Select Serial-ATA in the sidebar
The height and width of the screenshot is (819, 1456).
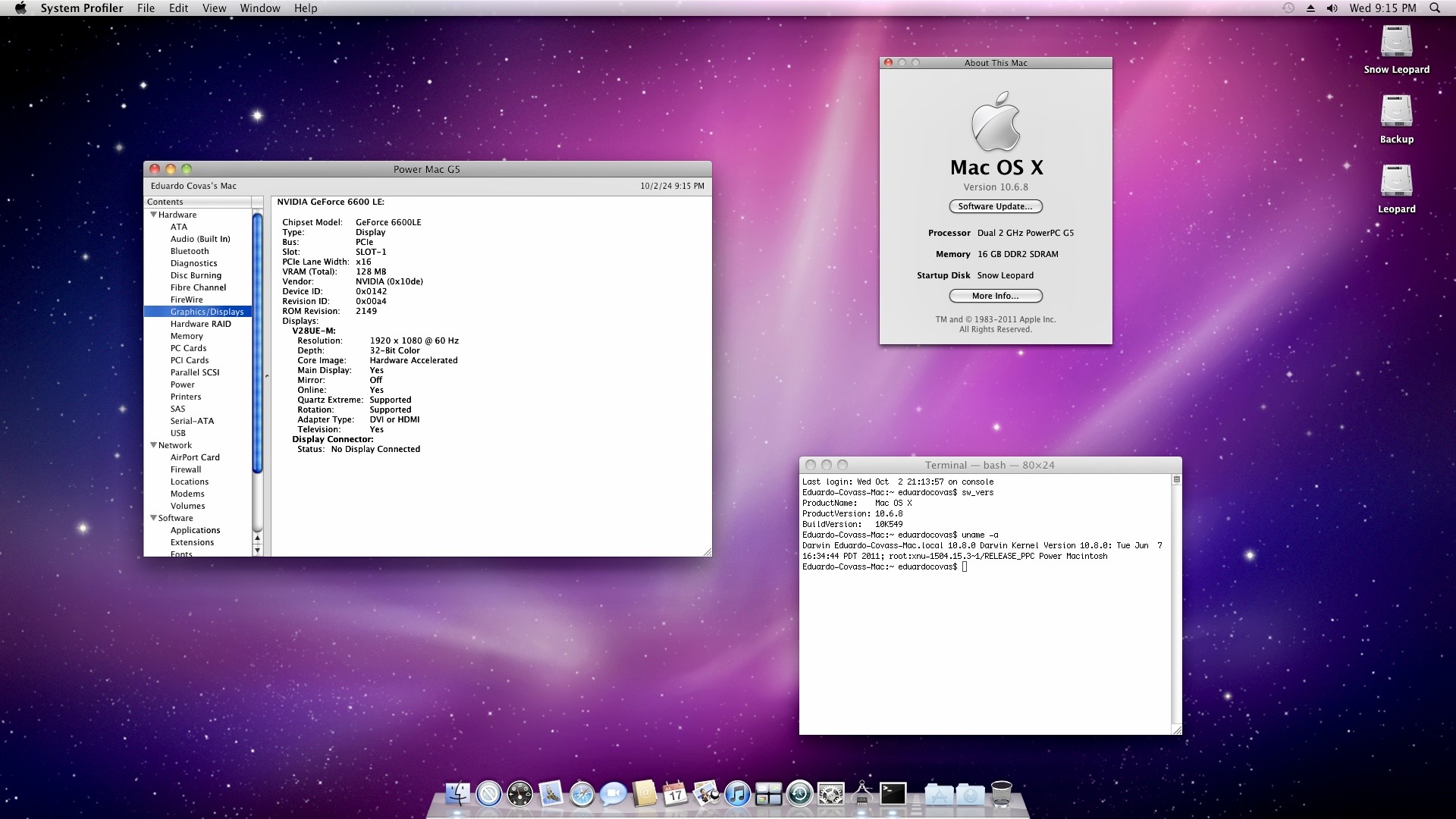(192, 421)
